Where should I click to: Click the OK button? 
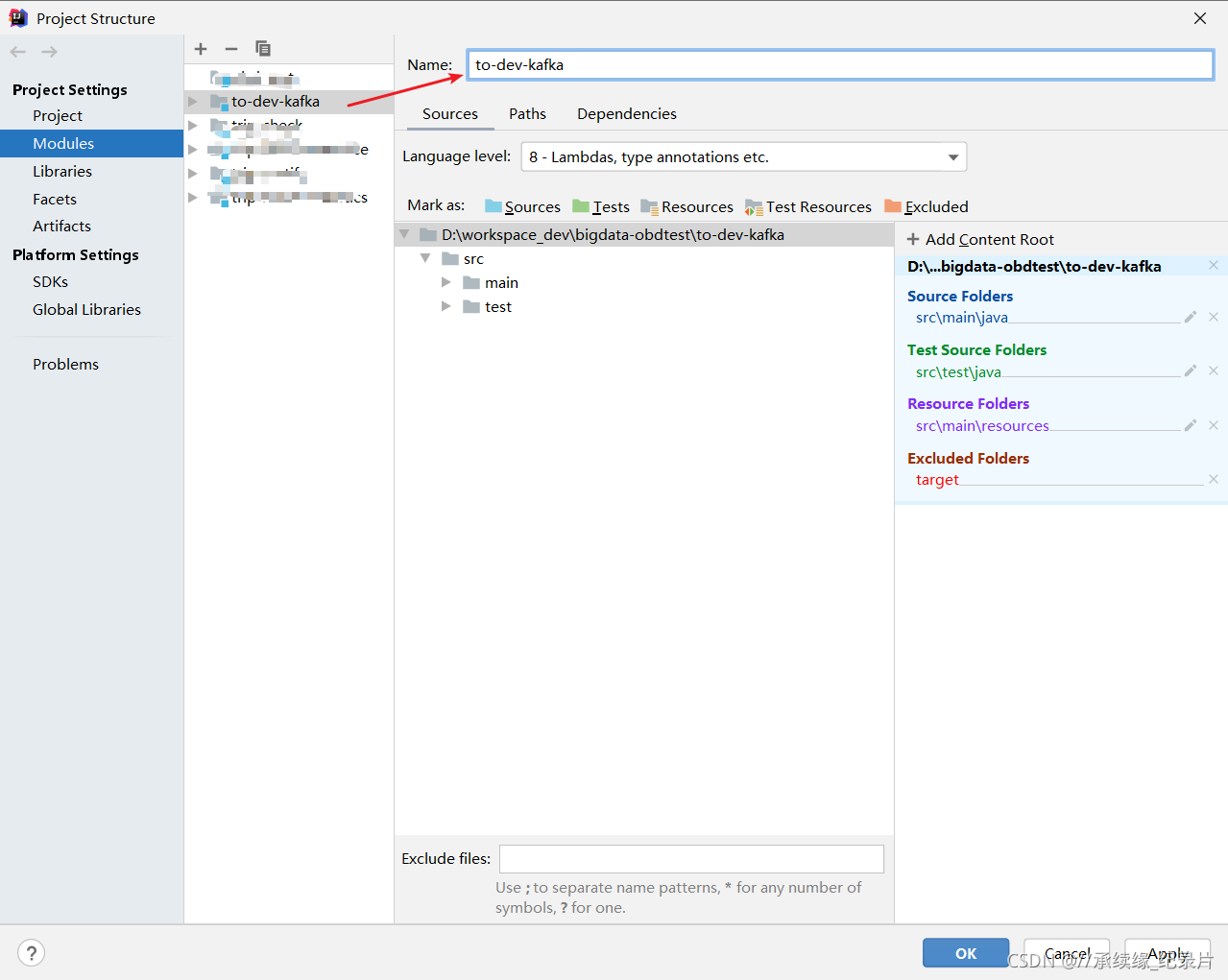(x=966, y=953)
